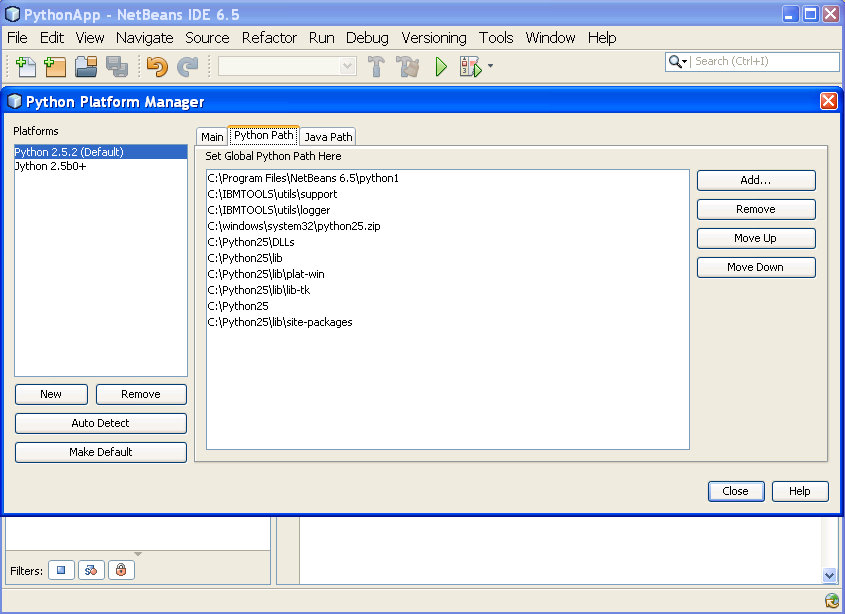Click the Add... path button
The height and width of the screenshot is (614, 845).
click(x=756, y=180)
